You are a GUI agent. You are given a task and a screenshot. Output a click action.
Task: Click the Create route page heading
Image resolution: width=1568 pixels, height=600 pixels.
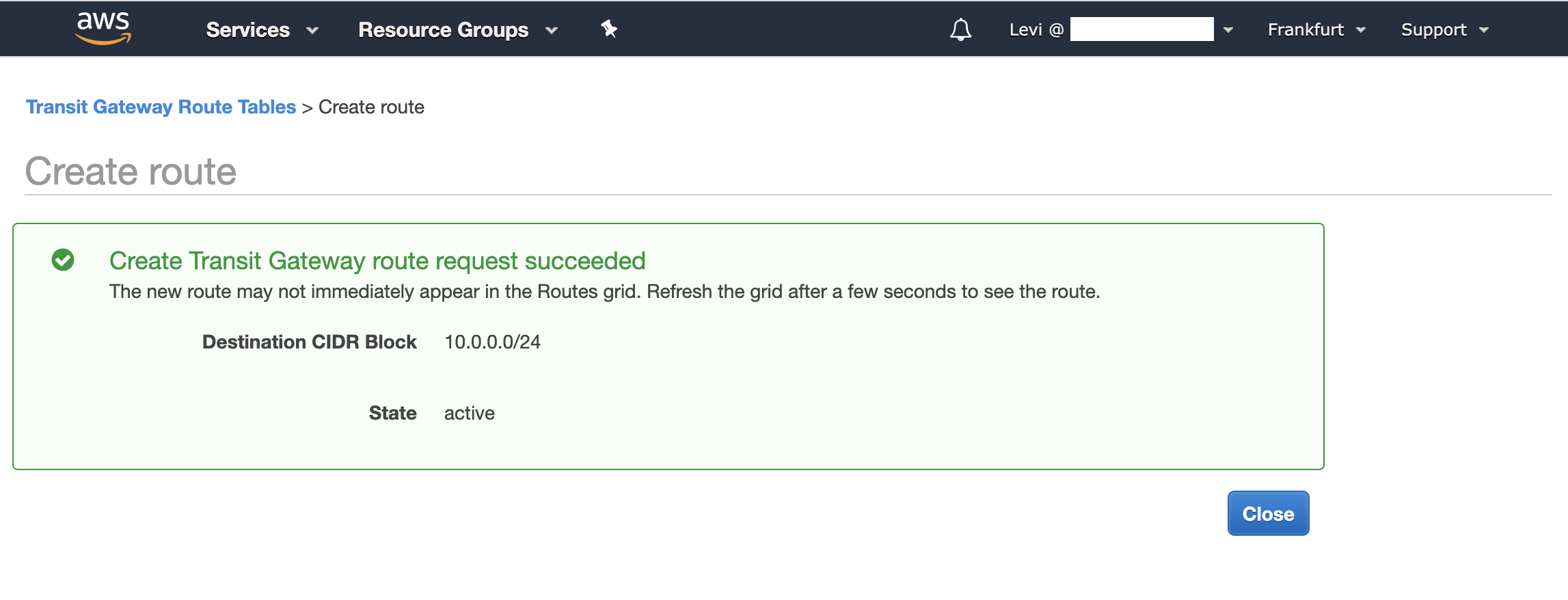[131, 171]
